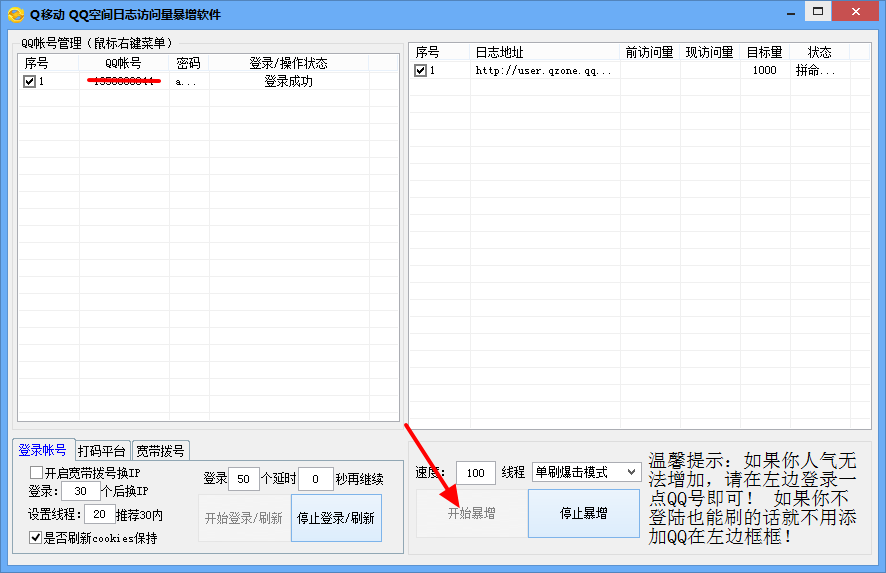The width and height of the screenshot is (886, 573).
Task: Click the 目标量 column header
Action: click(765, 52)
